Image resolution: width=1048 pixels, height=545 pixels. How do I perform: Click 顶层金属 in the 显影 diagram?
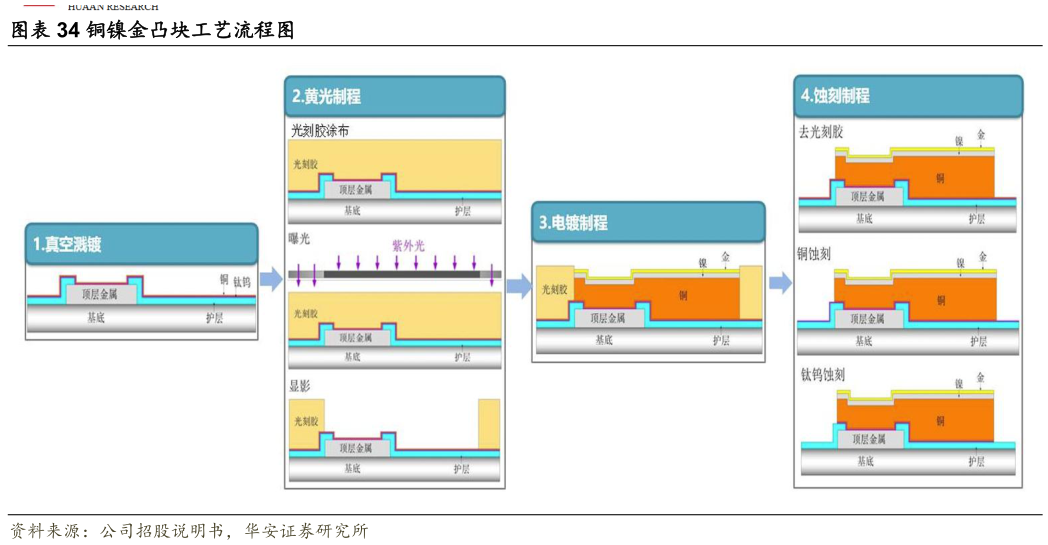pos(356,448)
